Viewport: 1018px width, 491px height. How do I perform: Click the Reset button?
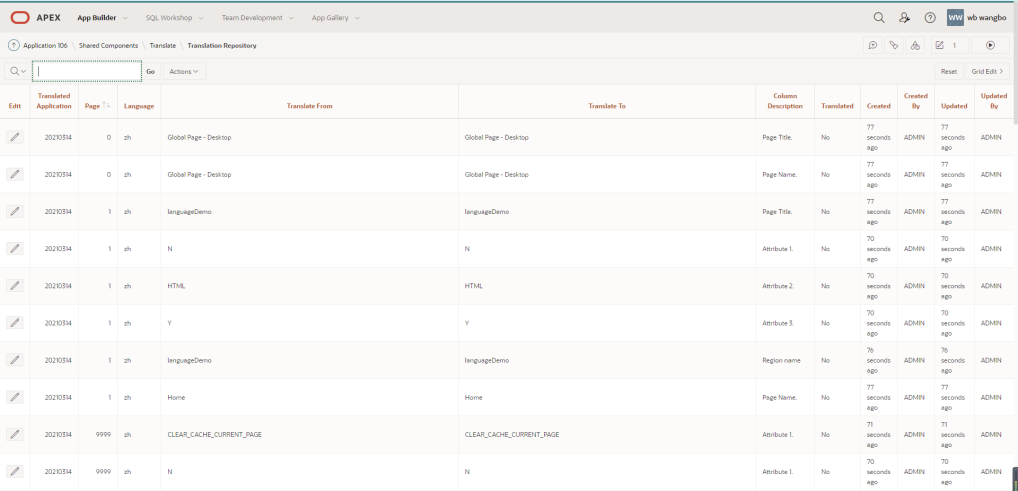(x=949, y=71)
